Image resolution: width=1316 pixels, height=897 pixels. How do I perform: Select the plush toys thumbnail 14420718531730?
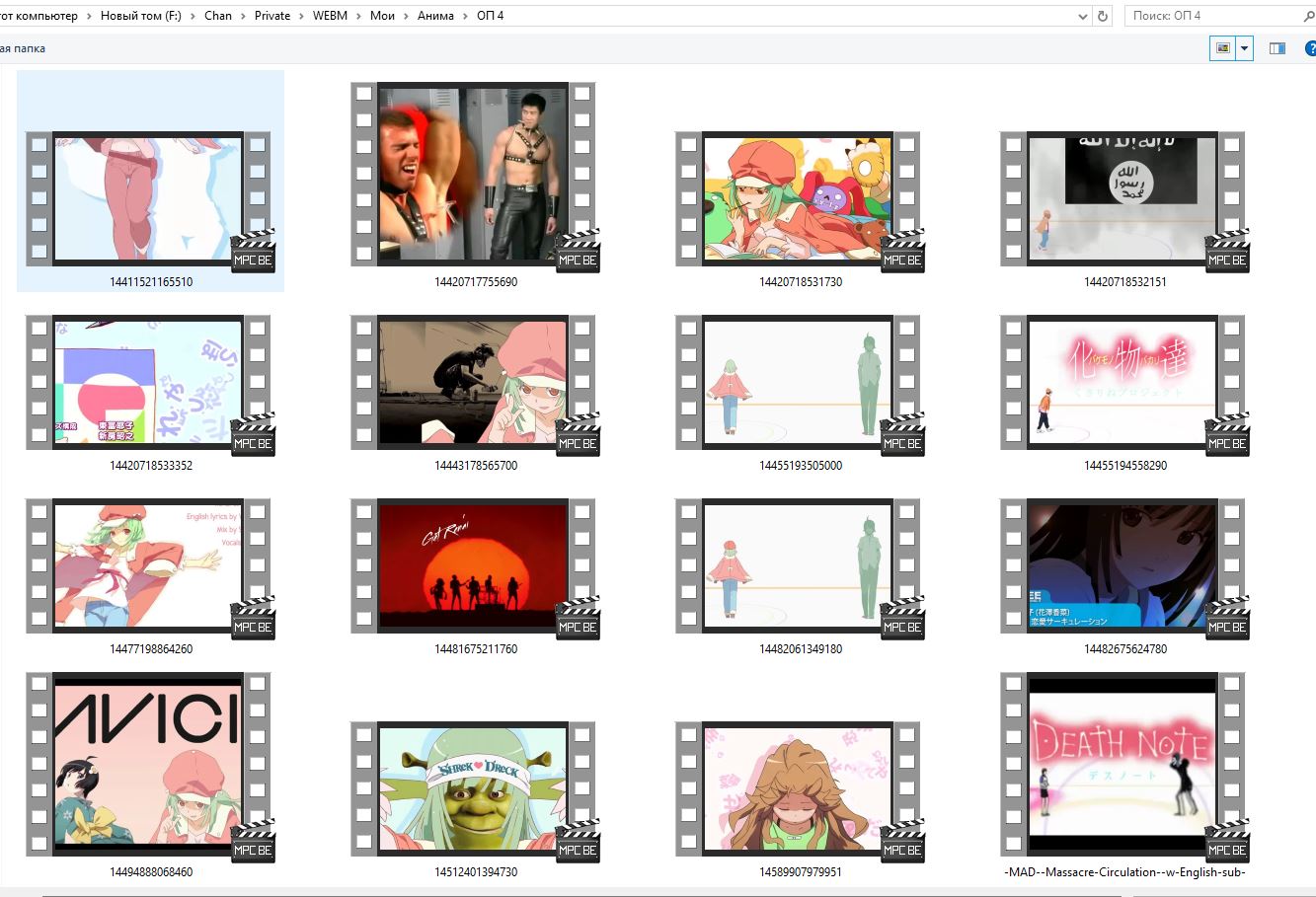click(x=799, y=199)
